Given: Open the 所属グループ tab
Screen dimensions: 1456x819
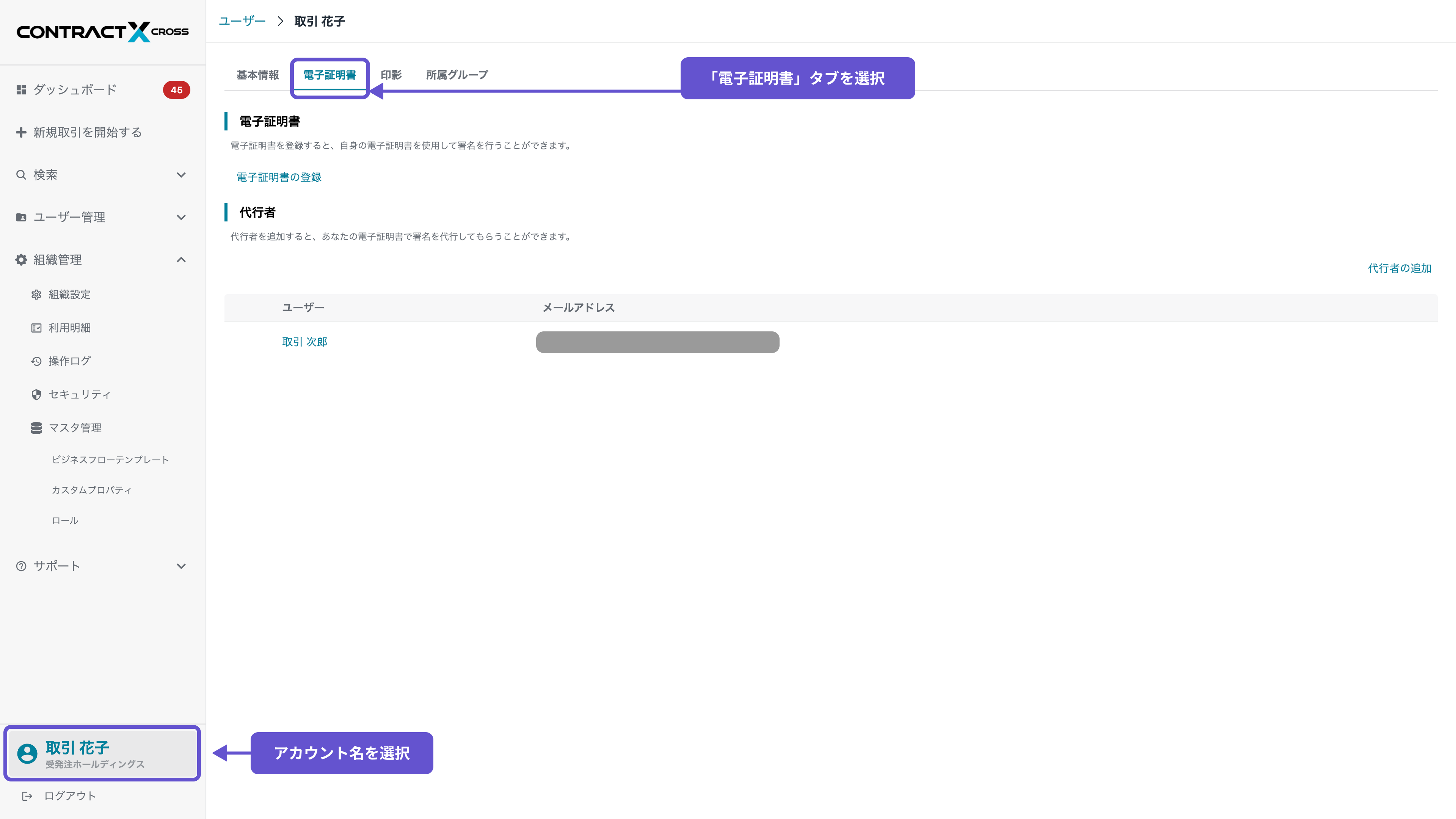Looking at the screenshot, I should click(x=457, y=75).
